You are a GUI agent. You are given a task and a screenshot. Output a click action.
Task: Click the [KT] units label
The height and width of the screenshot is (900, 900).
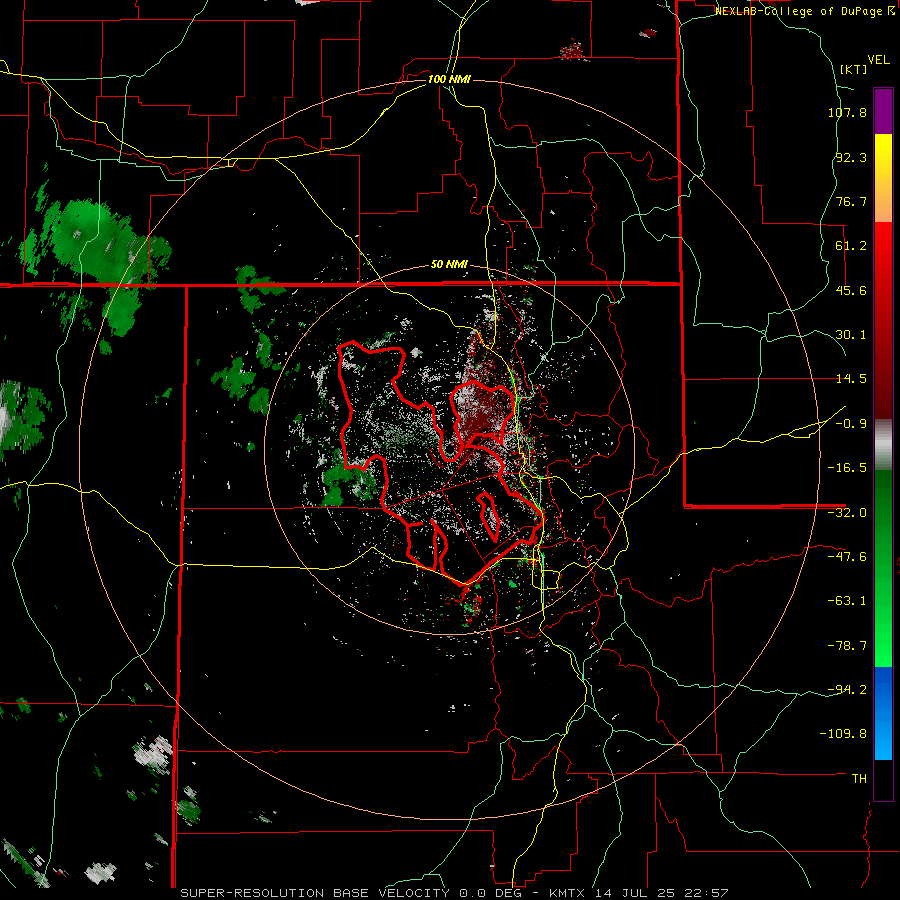pos(853,69)
